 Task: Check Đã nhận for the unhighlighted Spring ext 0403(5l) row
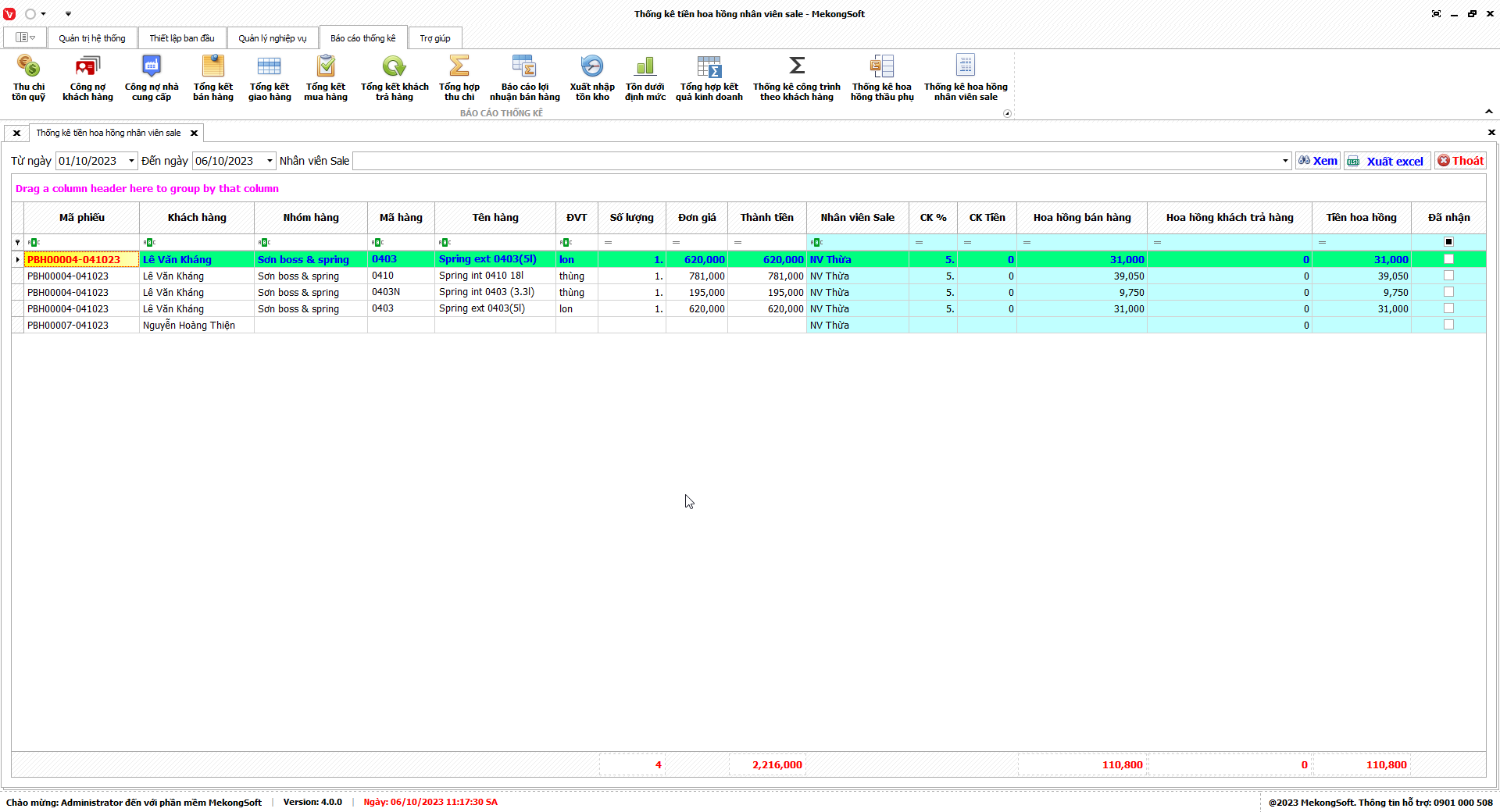coord(1448,308)
